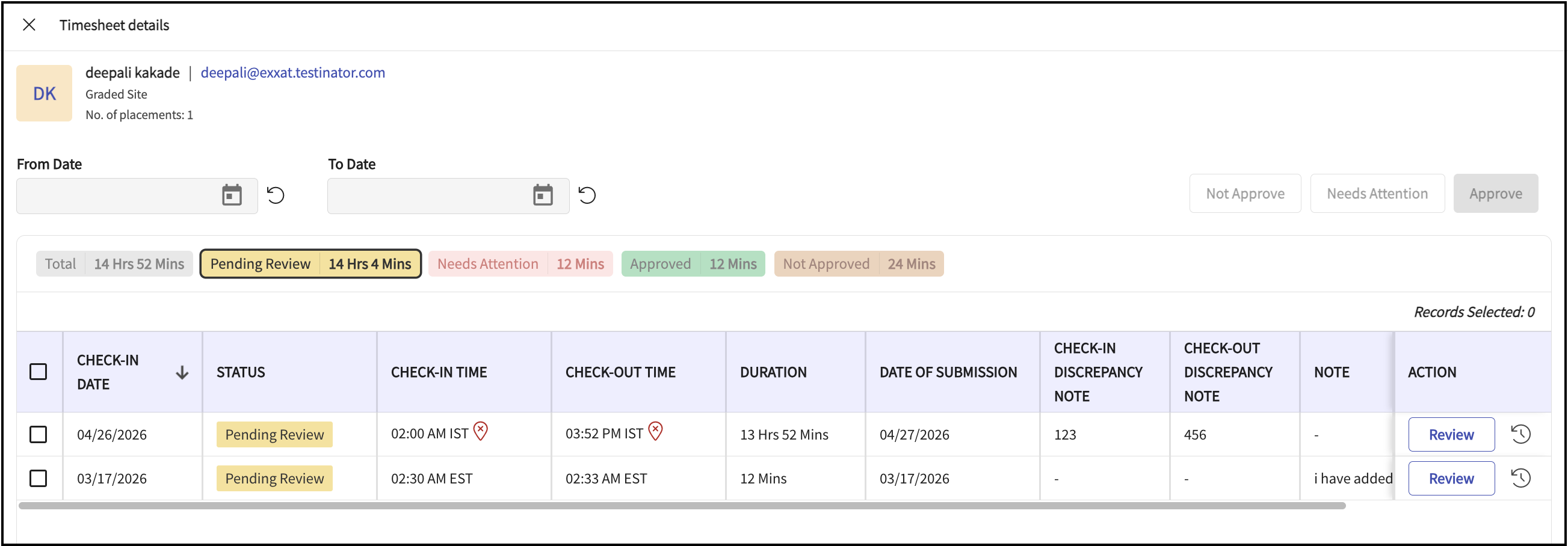Close the Timesheet details panel
The image size is (1568, 546).
(x=29, y=25)
